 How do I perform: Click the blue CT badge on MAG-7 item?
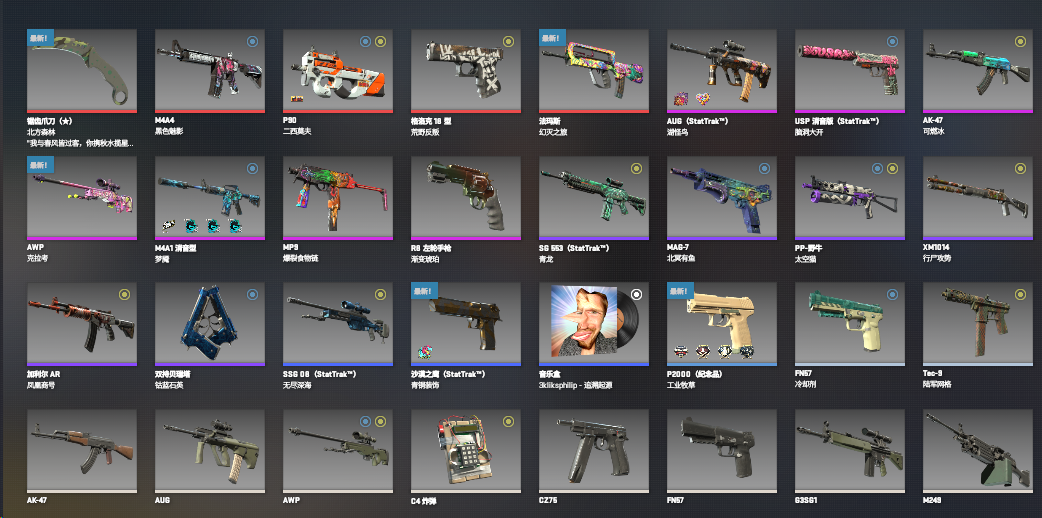click(764, 168)
